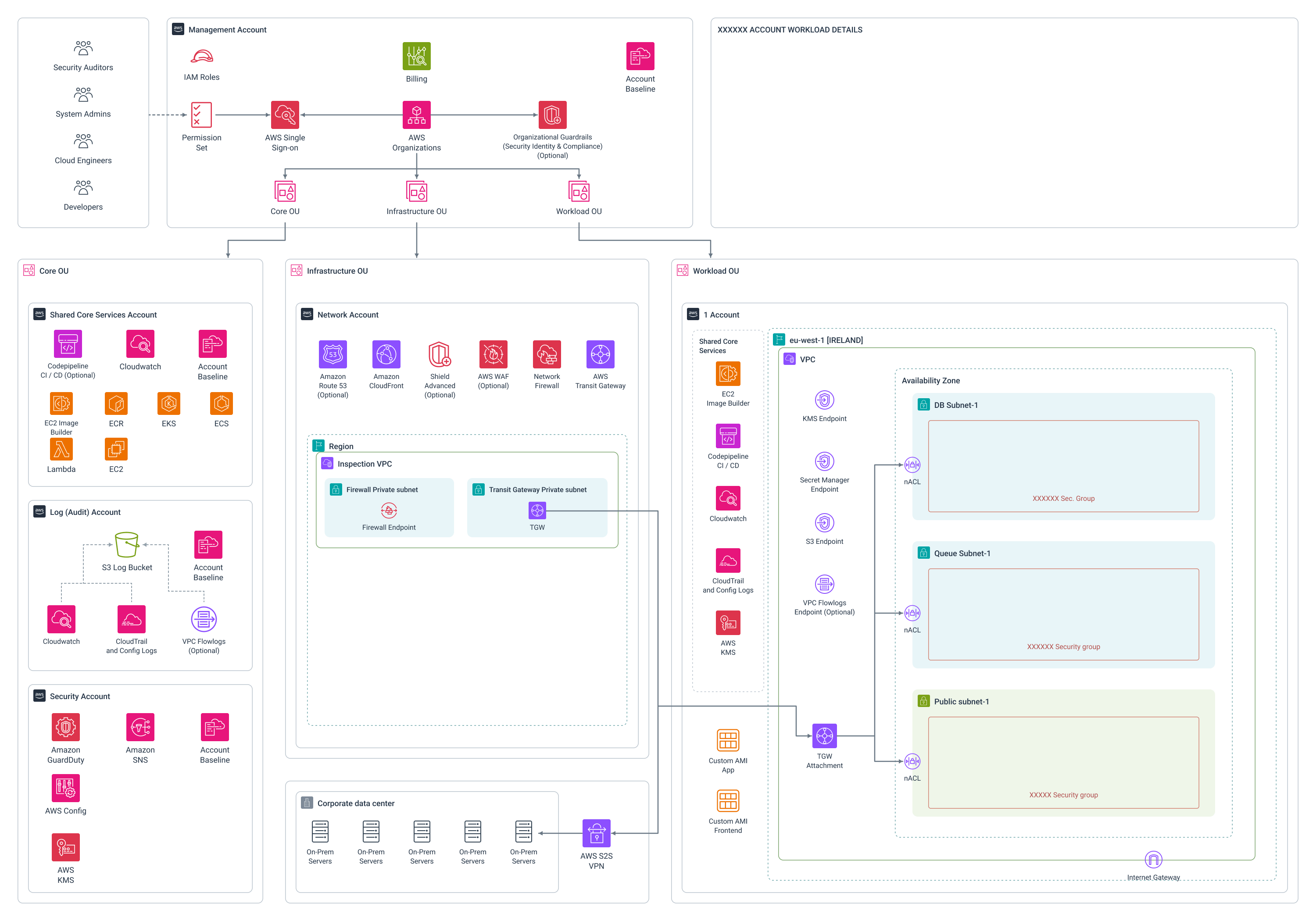
Task: Click the 'Public subnet-1' heading
Action: (x=962, y=702)
